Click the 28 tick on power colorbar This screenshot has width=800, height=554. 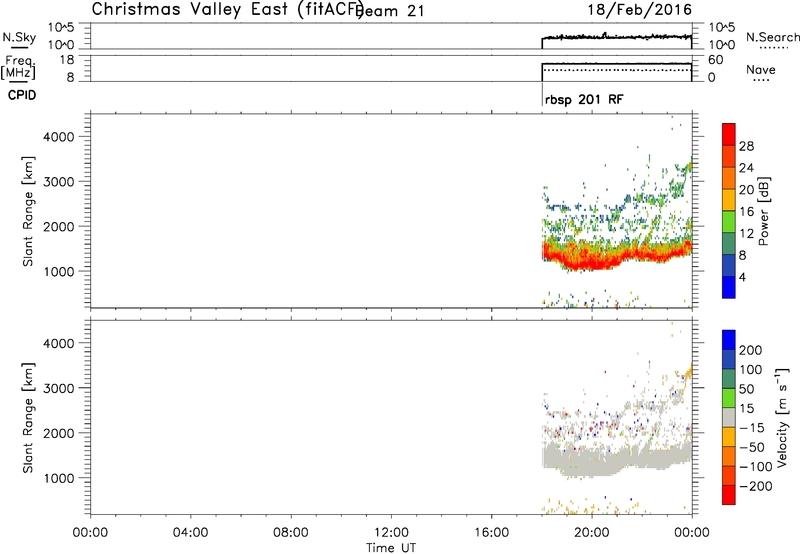click(746, 146)
